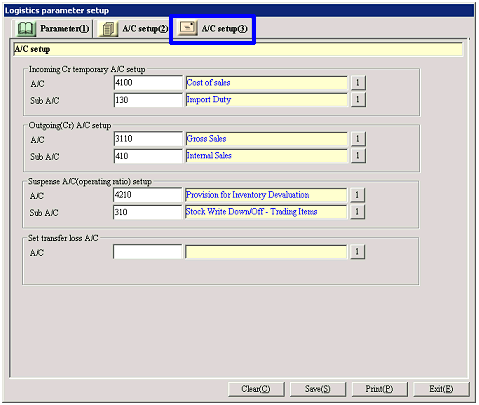The width and height of the screenshot is (479, 405).
Task: Focus the Incoming A/C field showing 4100
Action: tap(148, 83)
